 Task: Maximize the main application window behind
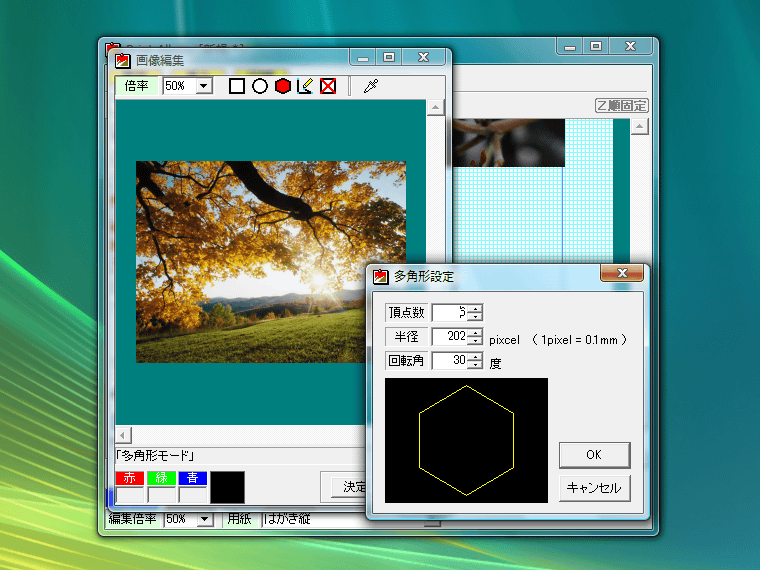point(596,46)
